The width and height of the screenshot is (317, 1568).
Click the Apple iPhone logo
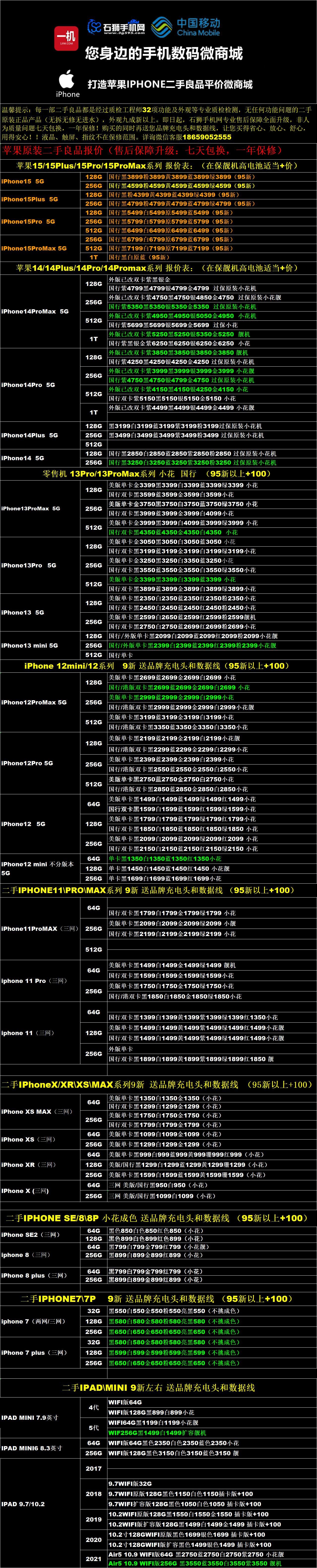coord(67,83)
